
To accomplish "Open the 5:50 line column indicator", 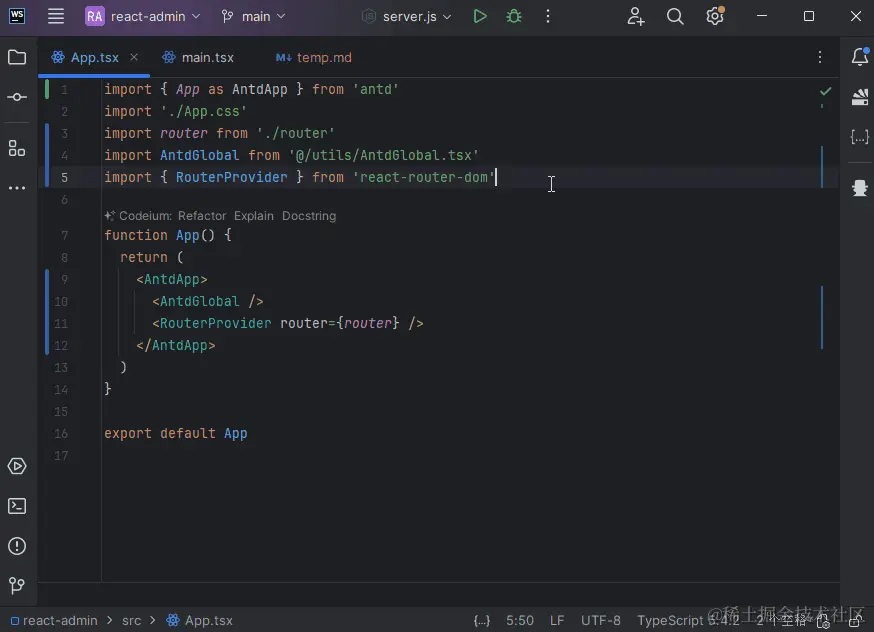I will pos(519,620).
